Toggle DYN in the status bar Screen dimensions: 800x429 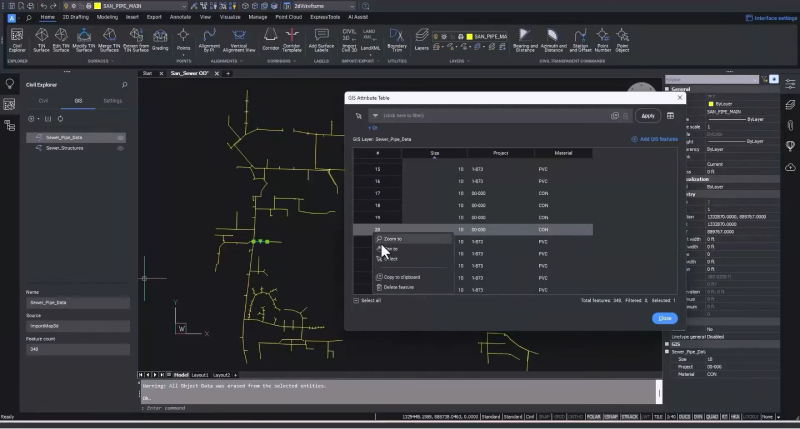tap(698, 417)
